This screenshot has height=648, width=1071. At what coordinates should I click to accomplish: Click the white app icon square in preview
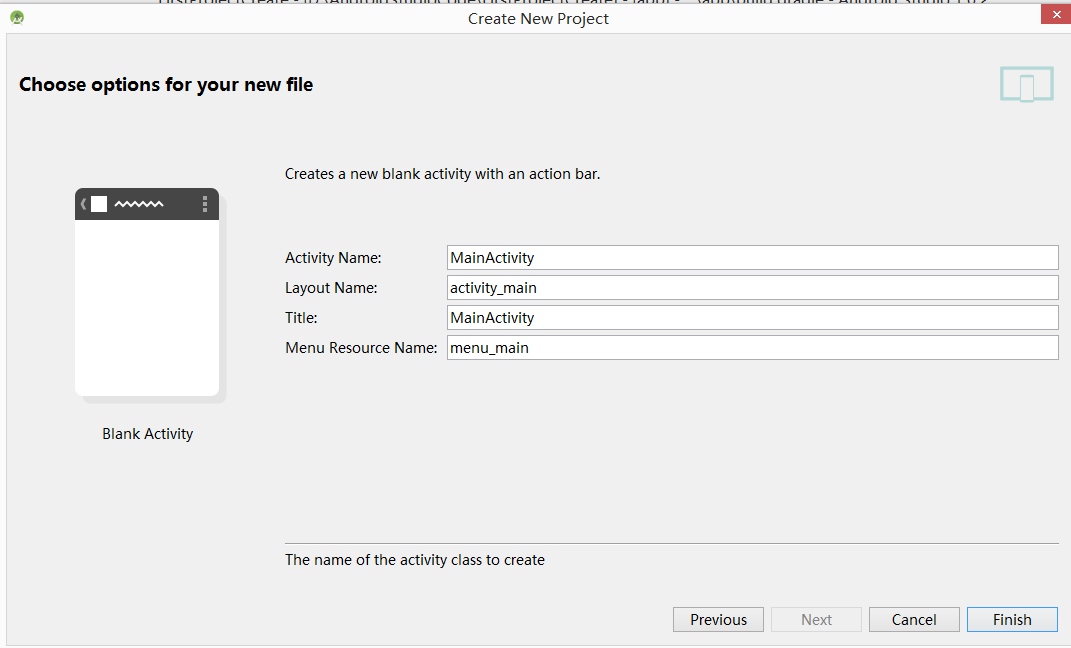pos(99,204)
